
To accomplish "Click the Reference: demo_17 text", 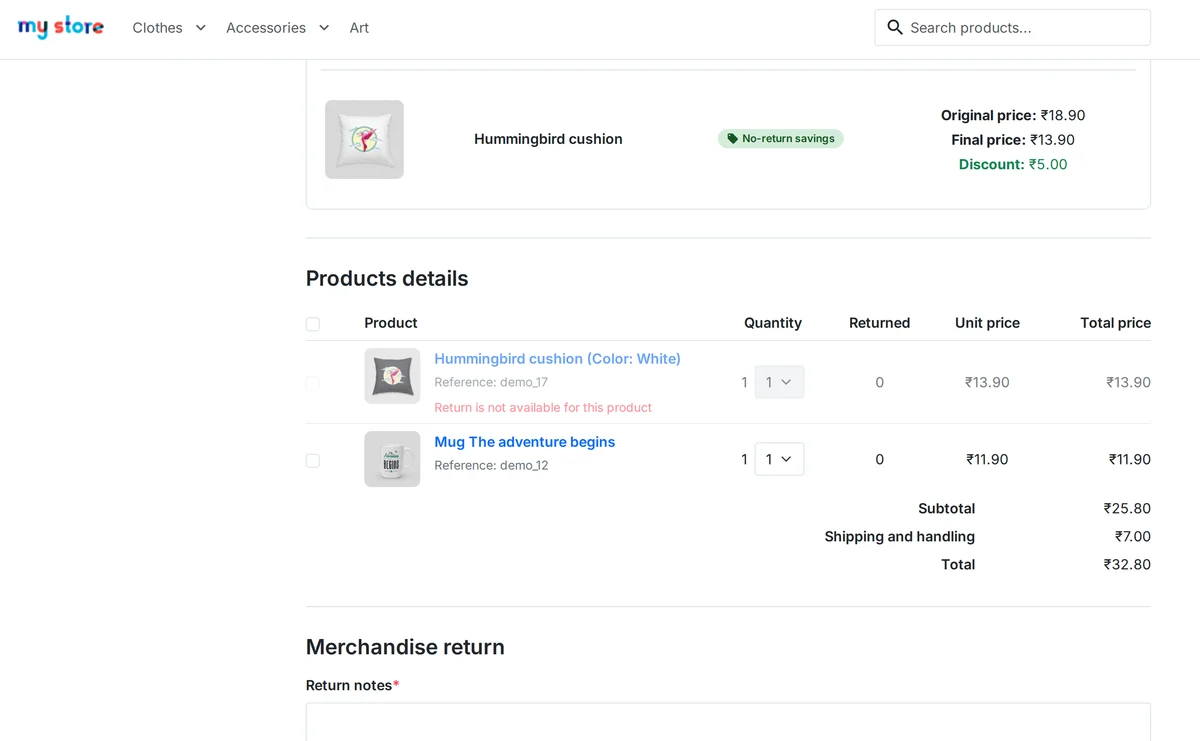I will pyautogui.click(x=491, y=382).
